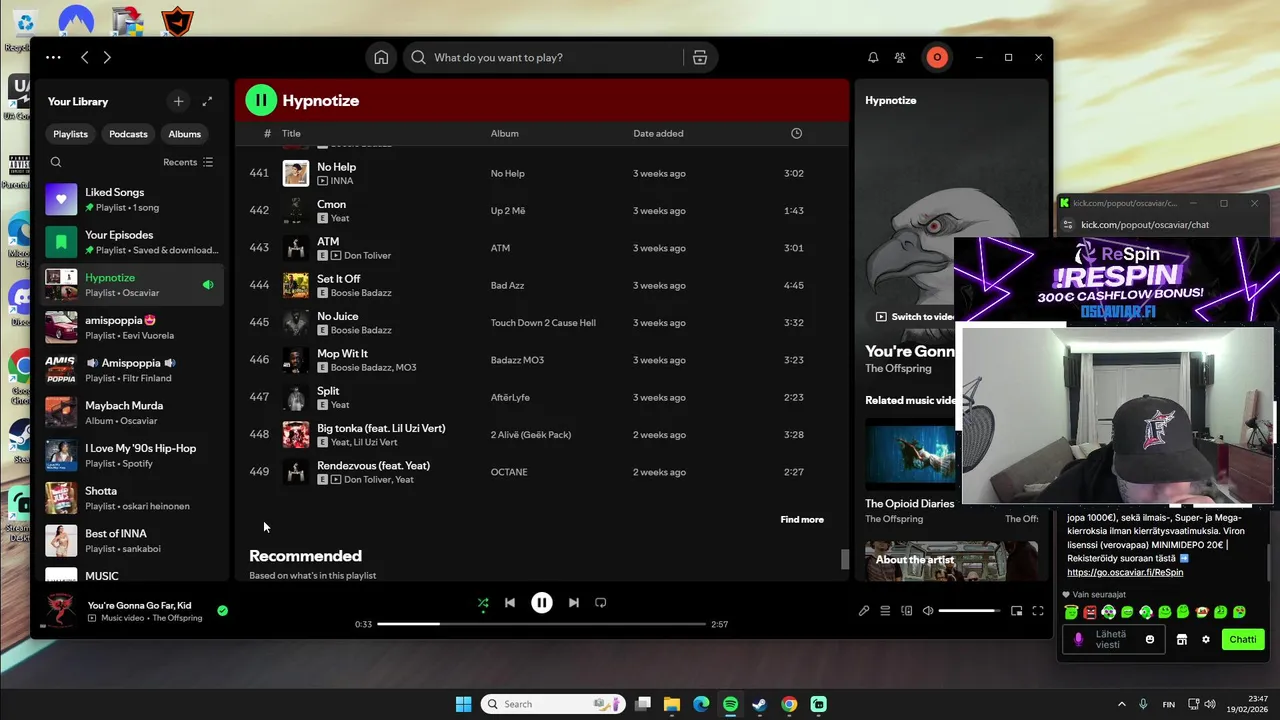Mute the Spotify volume
This screenshot has height=720, width=1280.
click(928, 611)
